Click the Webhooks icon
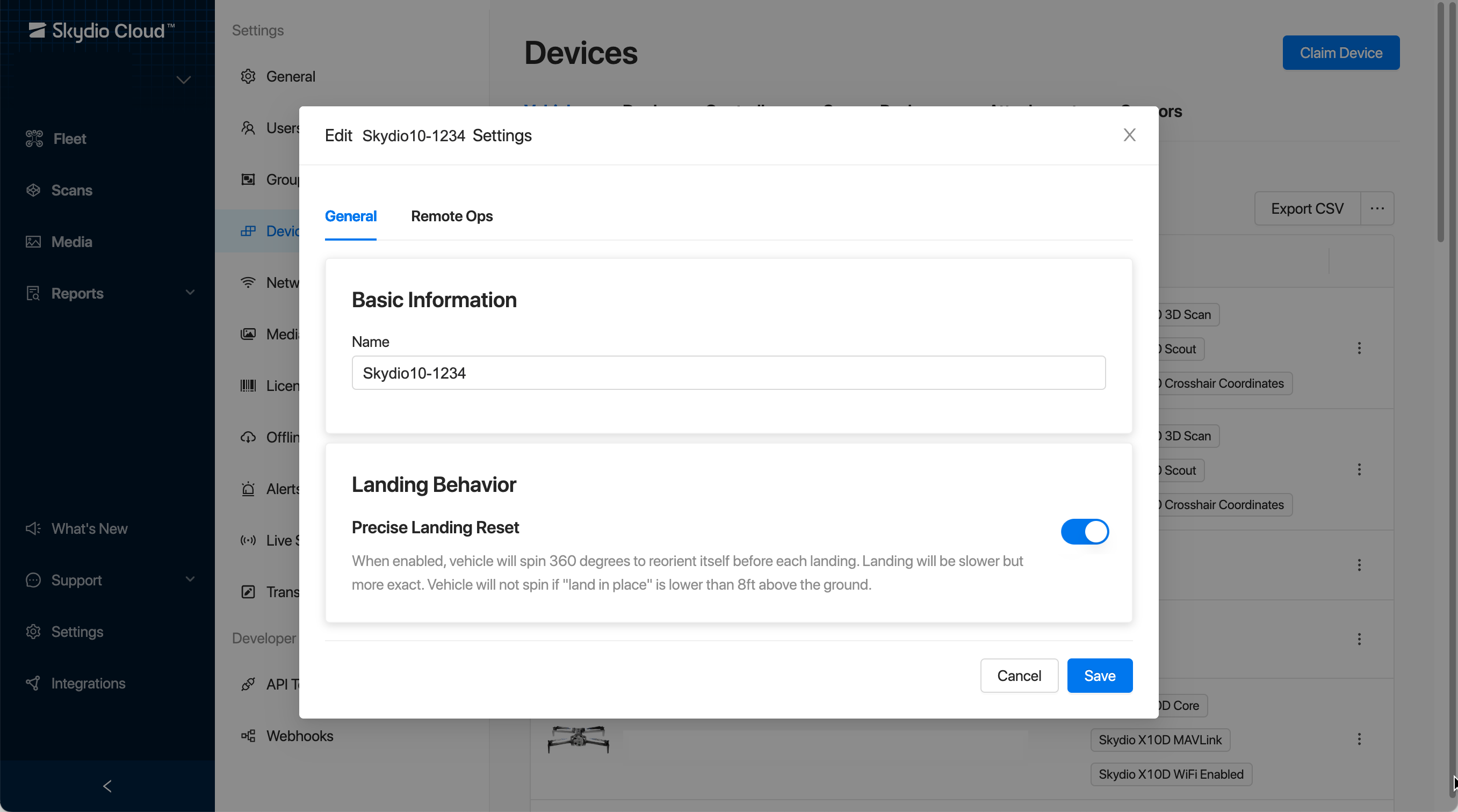This screenshot has height=812, width=1458. click(248, 736)
